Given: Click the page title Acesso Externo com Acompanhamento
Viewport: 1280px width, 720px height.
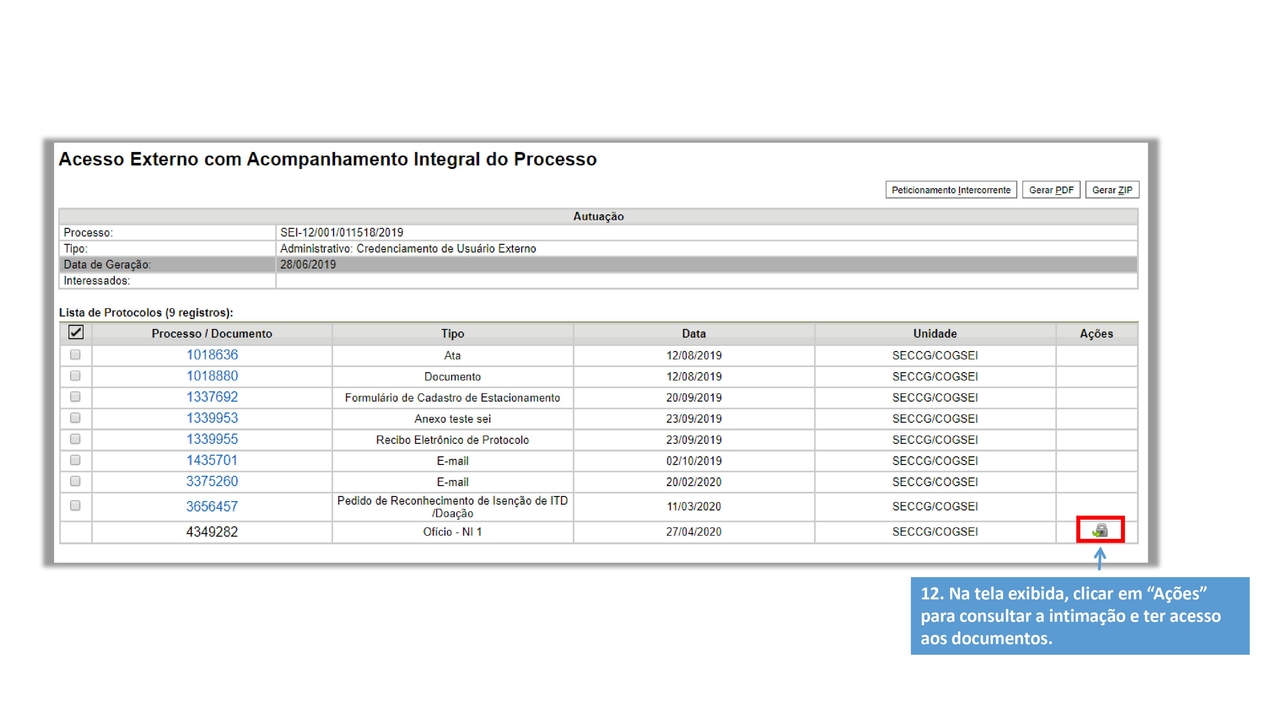Looking at the screenshot, I should [x=327, y=159].
